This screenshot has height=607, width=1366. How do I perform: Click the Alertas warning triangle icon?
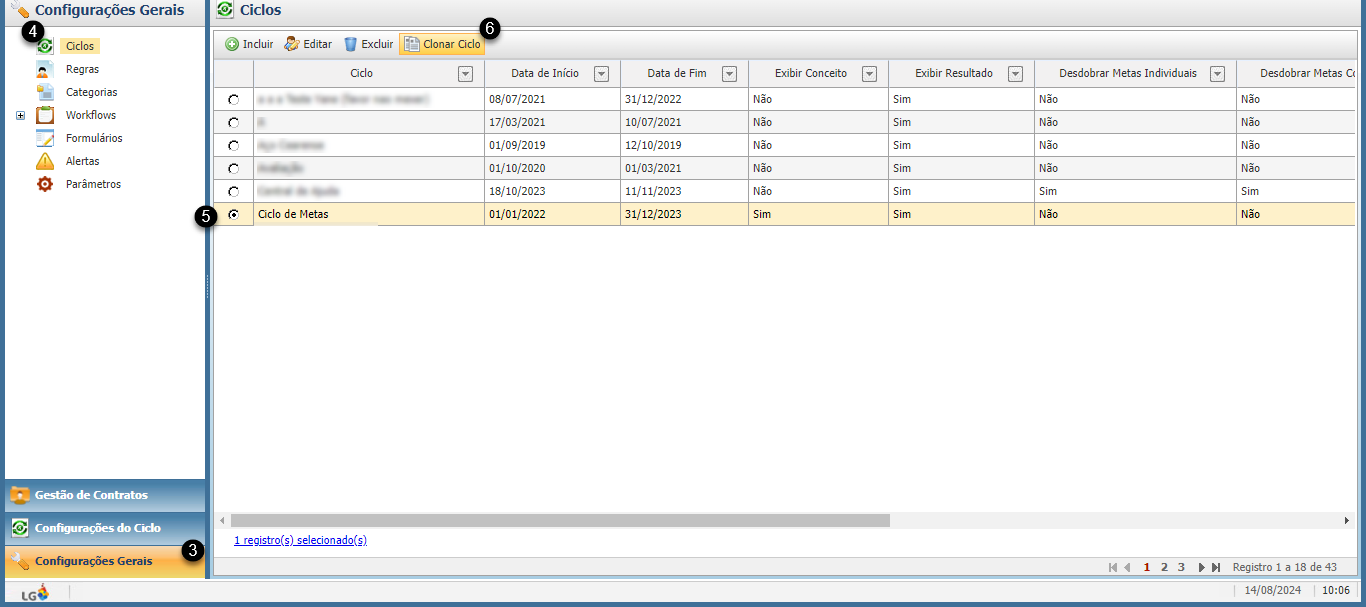tap(45, 161)
